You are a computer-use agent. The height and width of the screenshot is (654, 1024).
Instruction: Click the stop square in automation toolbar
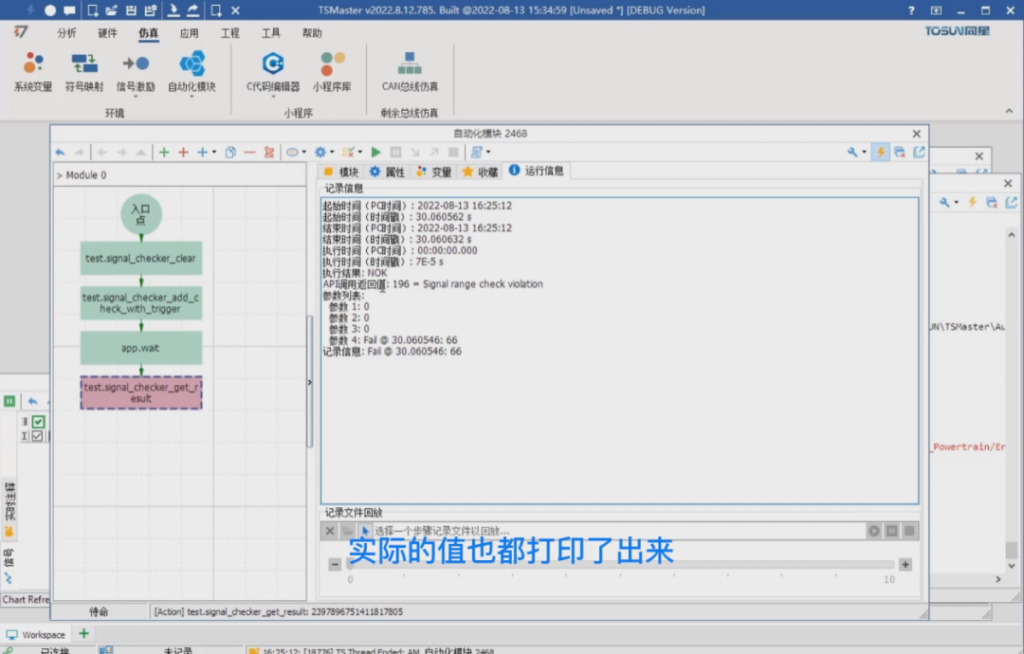453,152
